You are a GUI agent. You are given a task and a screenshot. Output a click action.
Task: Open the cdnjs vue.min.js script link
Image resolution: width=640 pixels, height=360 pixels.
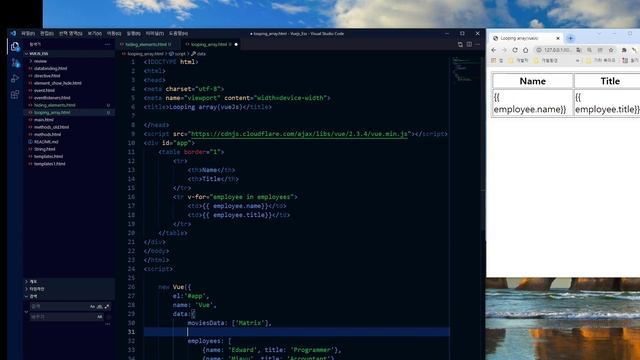pyautogui.click(x=299, y=134)
